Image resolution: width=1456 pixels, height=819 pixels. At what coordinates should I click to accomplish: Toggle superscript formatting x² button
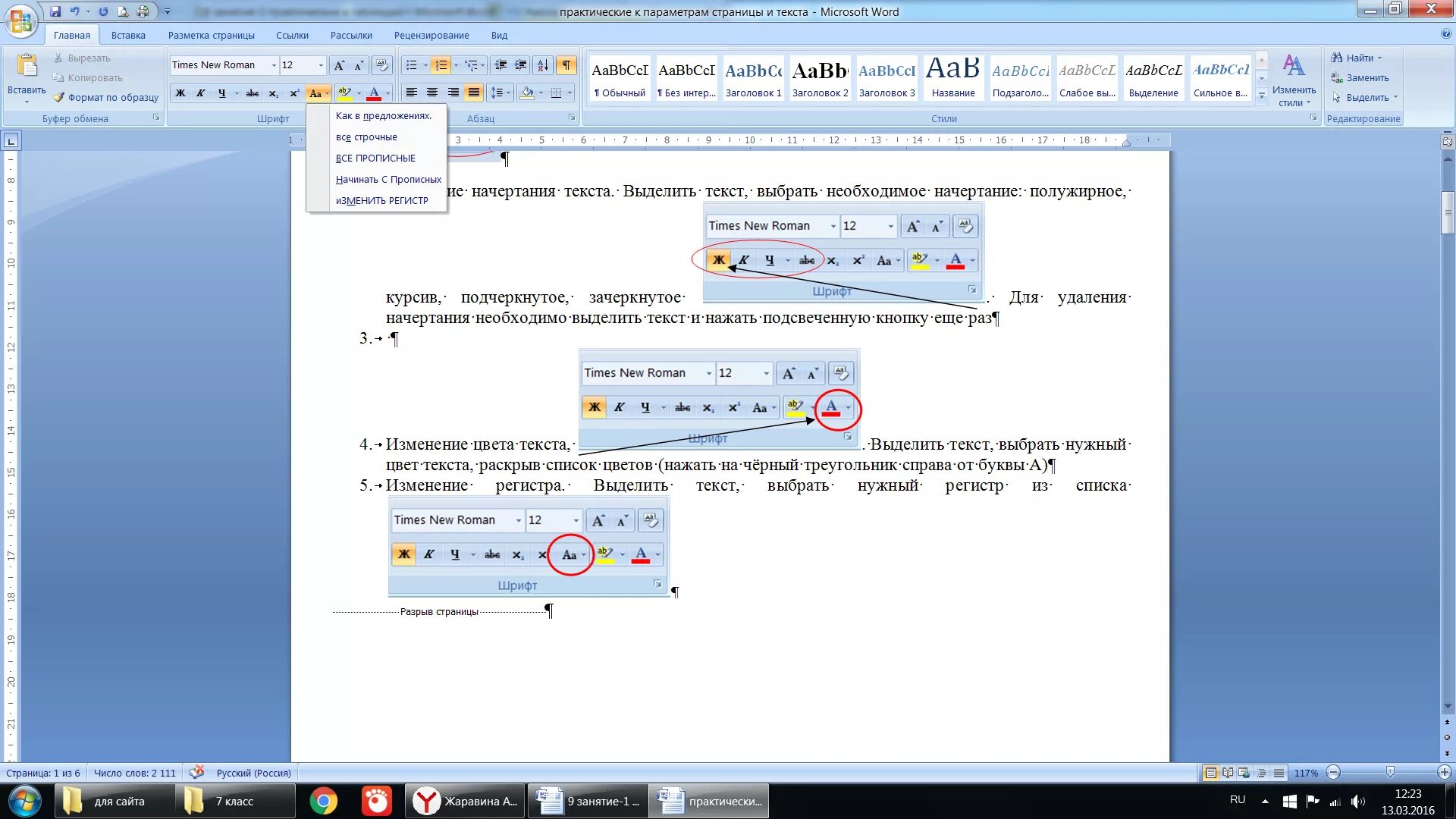(x=294, y=92)
